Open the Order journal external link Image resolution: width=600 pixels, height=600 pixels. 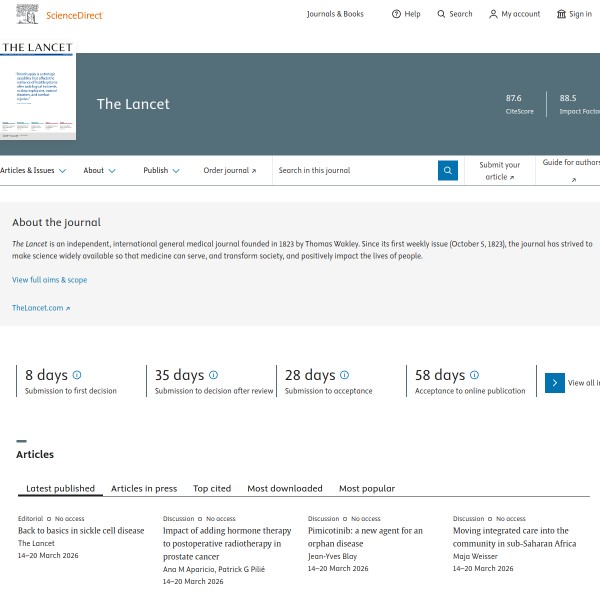click(230, 170)
